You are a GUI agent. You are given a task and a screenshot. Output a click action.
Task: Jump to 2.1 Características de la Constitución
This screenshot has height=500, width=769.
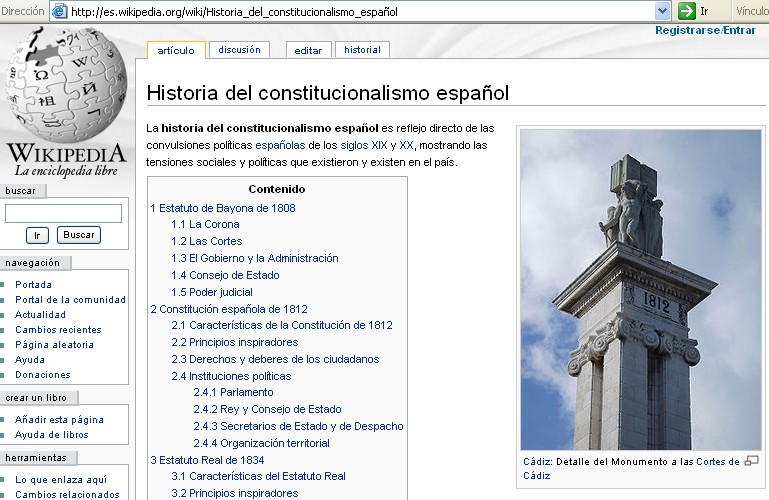282,325
